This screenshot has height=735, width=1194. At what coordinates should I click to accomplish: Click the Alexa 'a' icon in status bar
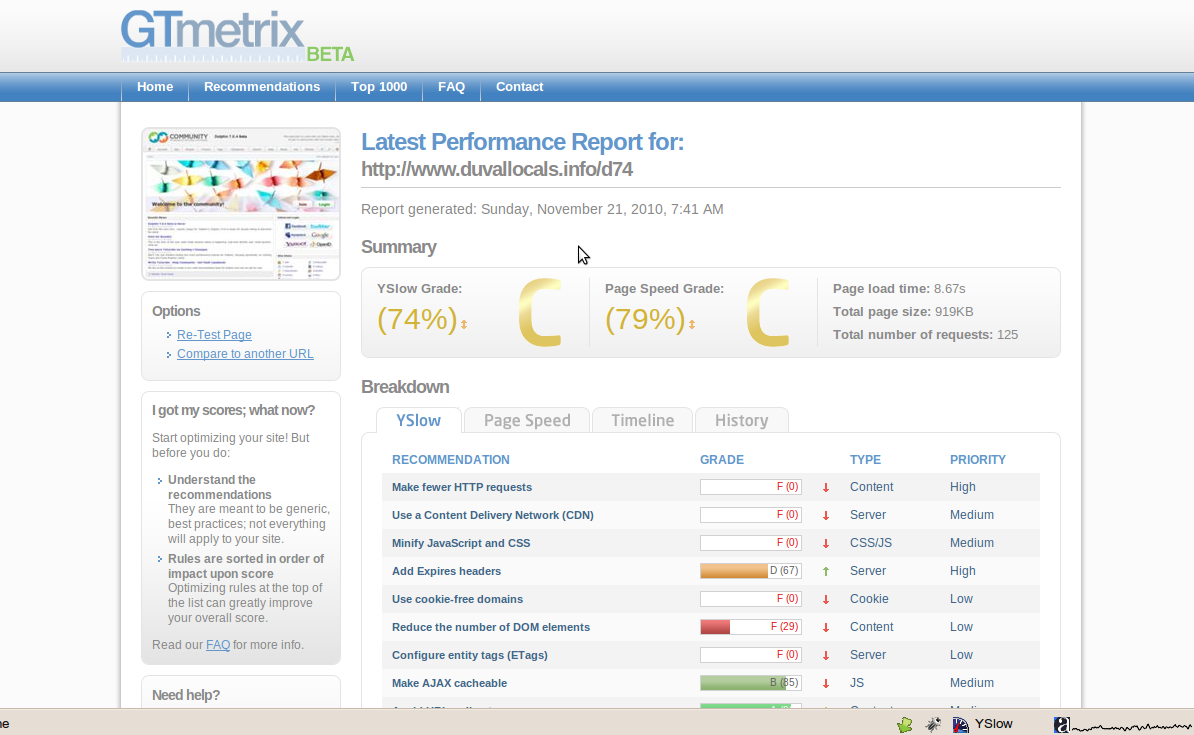tap(1062, 724)
